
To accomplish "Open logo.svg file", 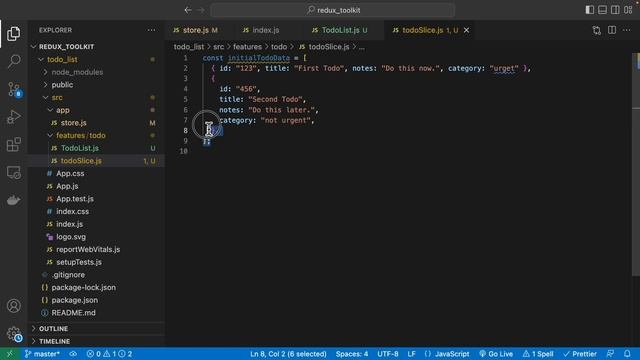I will click(71, 237).
